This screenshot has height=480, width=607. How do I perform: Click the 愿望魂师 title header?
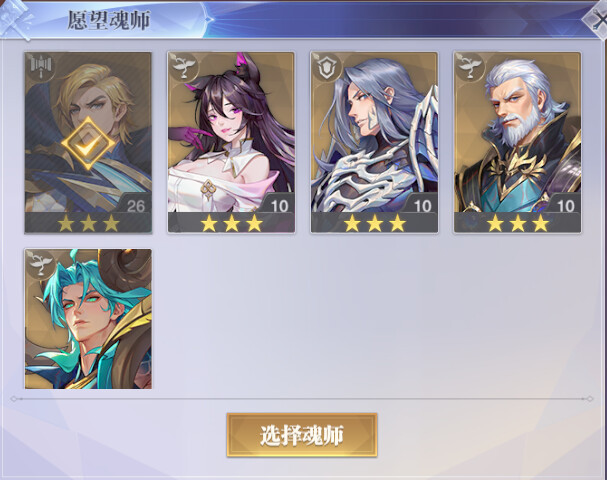point(108,21)
